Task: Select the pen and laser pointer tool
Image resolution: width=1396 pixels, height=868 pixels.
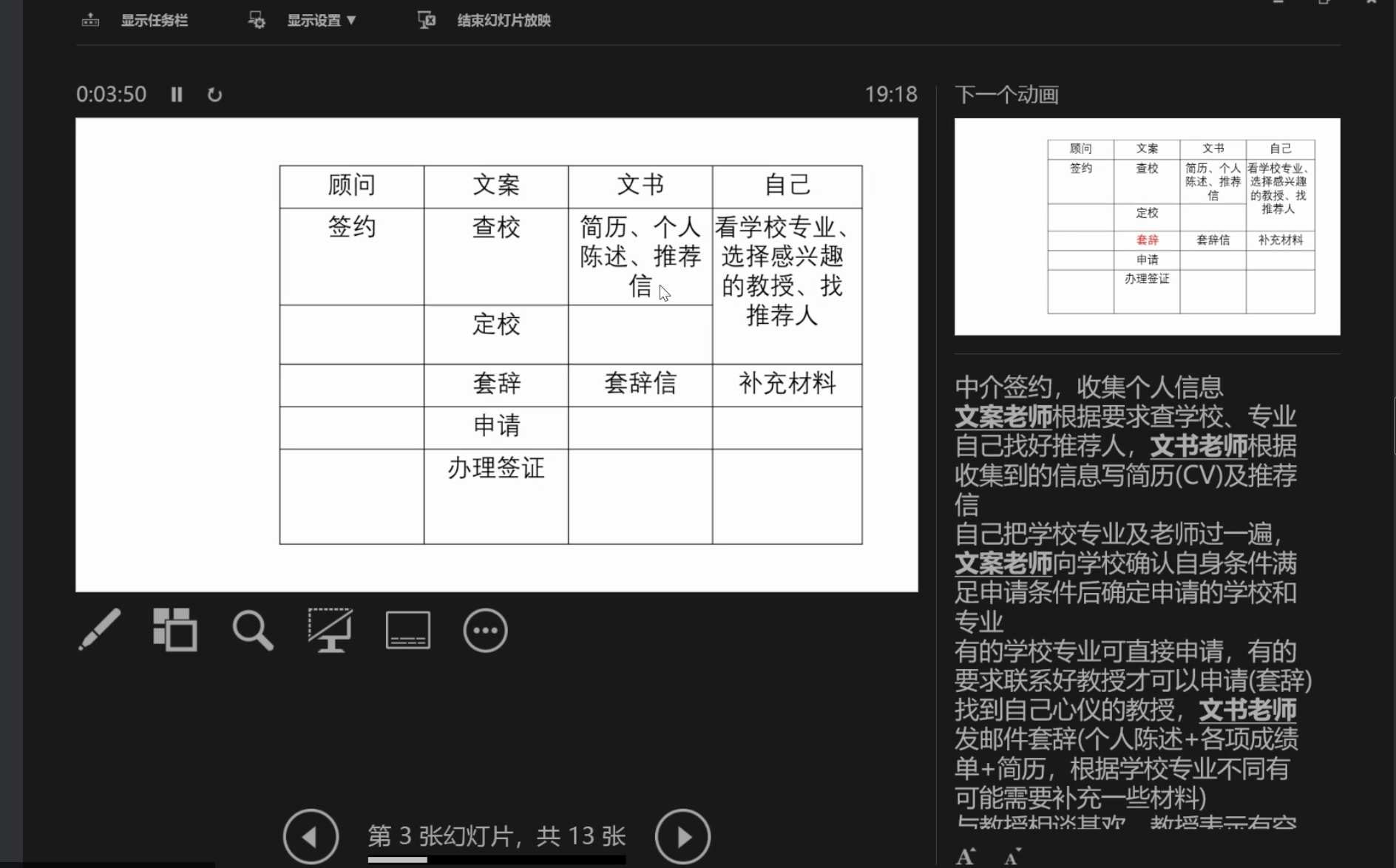Action: pyautogui.click(x=99, y=630)
